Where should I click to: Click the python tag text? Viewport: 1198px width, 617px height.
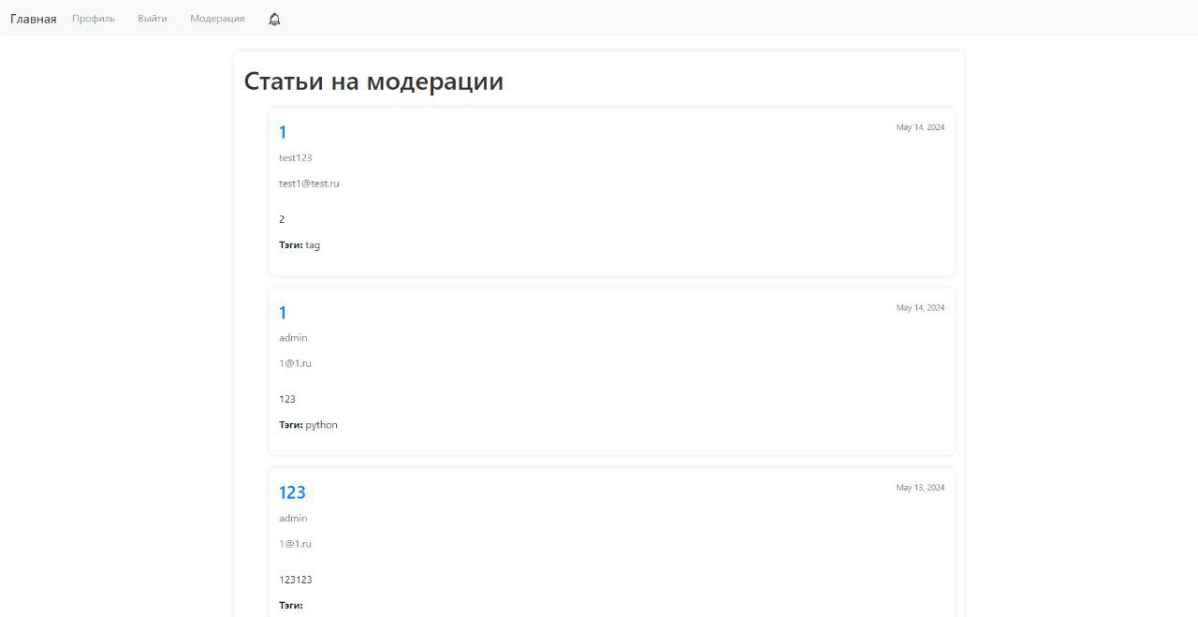tap(322, 425)
